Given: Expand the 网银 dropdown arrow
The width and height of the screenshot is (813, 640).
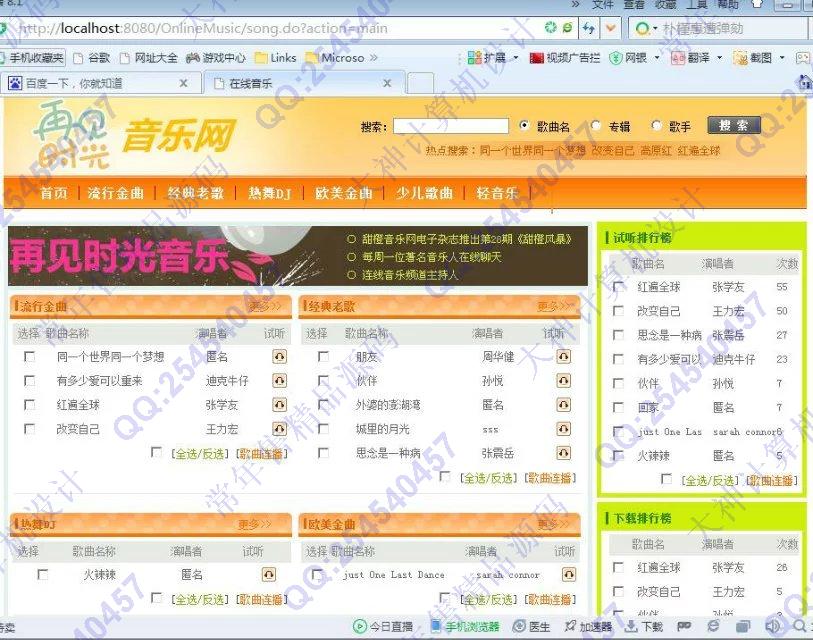Looking at the screenshot, I should (657, 58).
